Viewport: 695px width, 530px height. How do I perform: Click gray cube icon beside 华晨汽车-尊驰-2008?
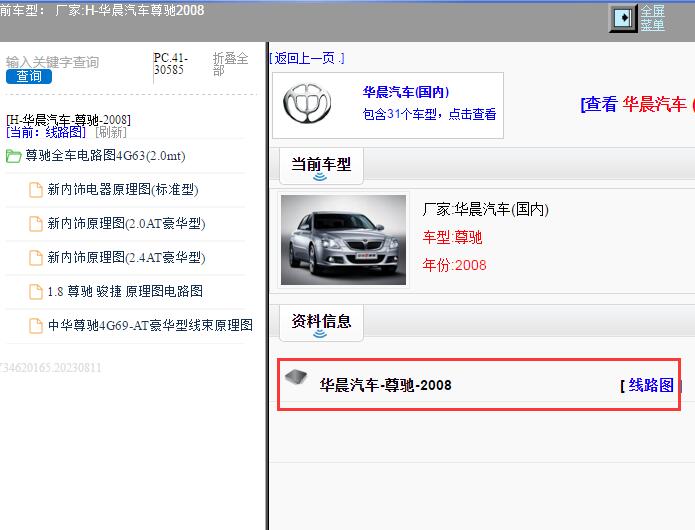coord(296,378)
